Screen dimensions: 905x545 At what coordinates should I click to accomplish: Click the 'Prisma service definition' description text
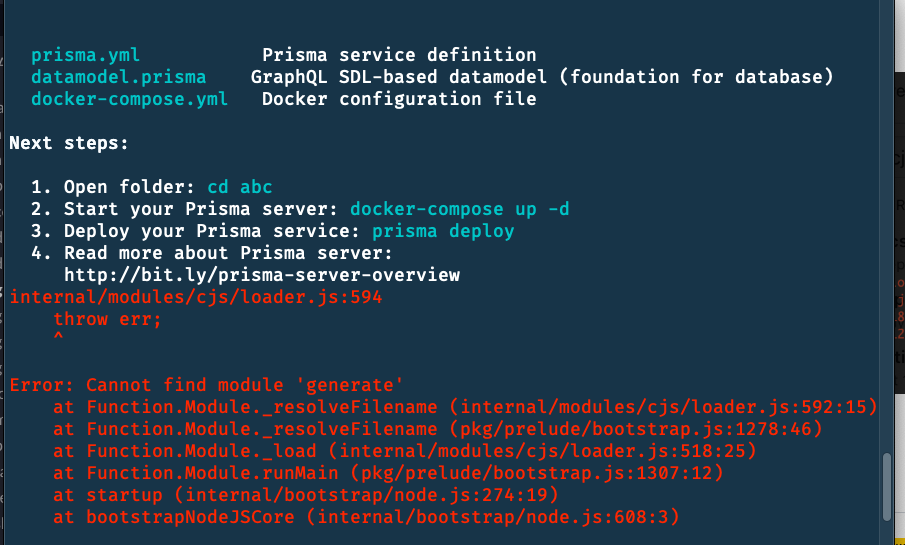coord(399,55)
